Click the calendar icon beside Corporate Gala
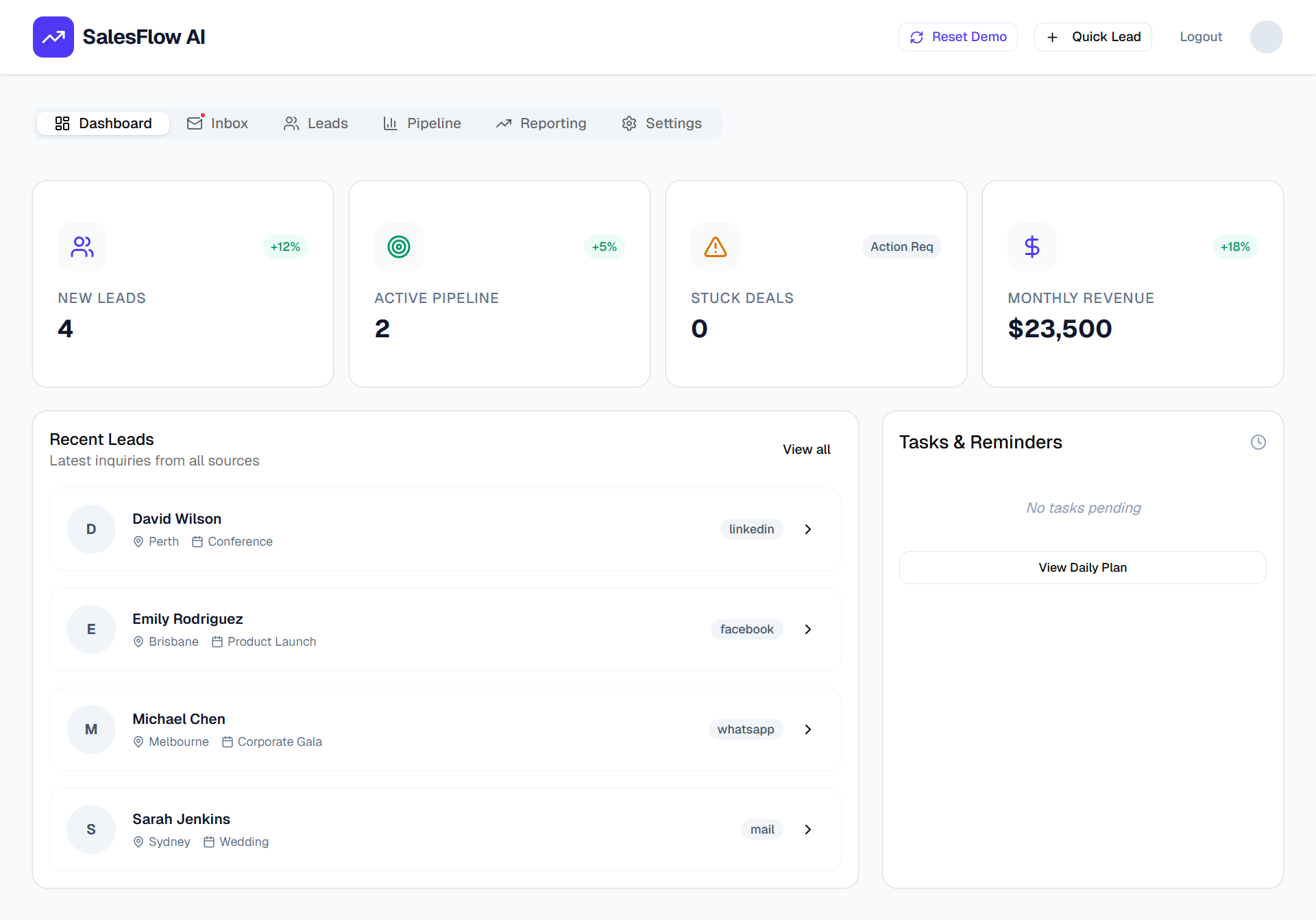 228,742
